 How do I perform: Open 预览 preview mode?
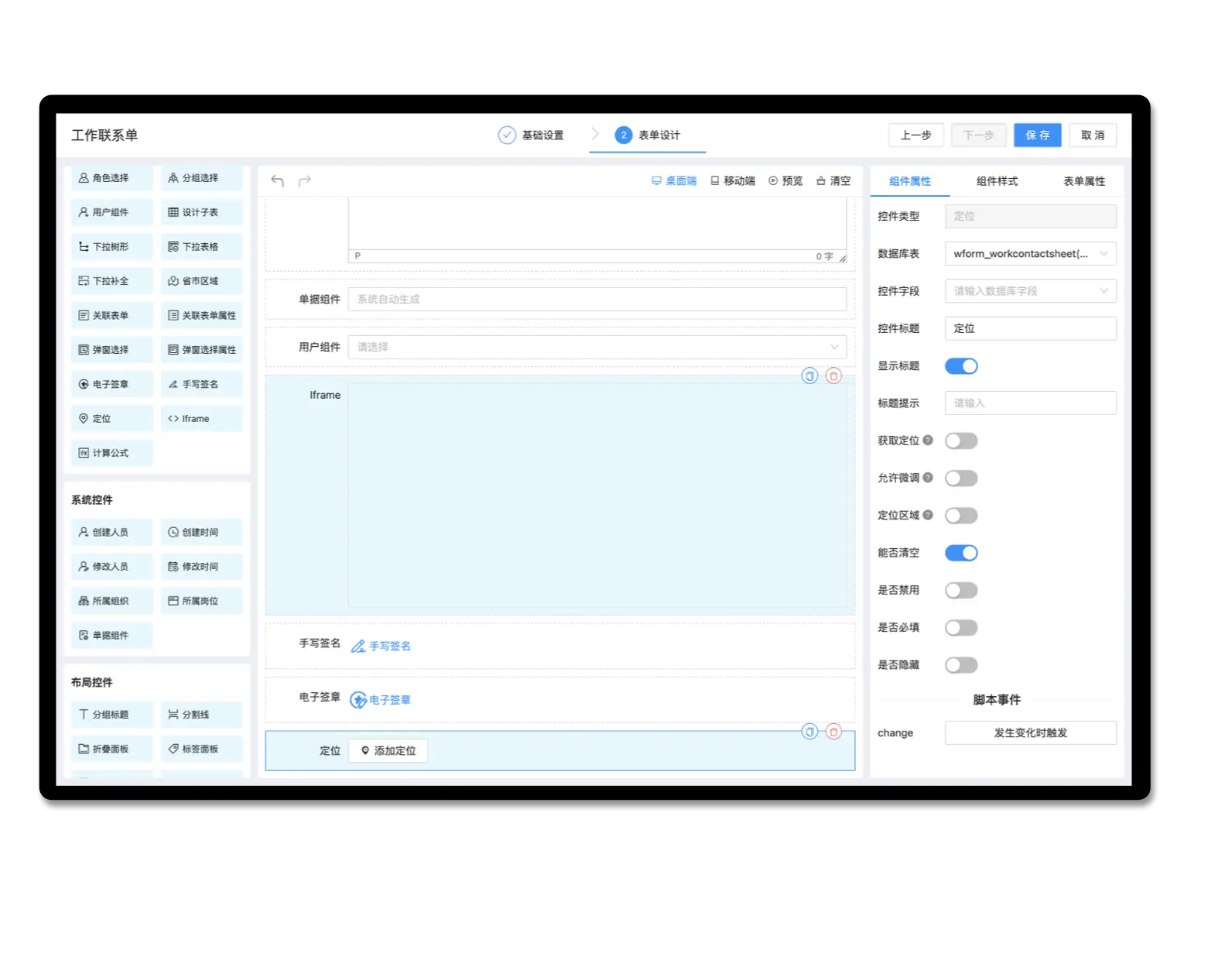tap(785, 181)
